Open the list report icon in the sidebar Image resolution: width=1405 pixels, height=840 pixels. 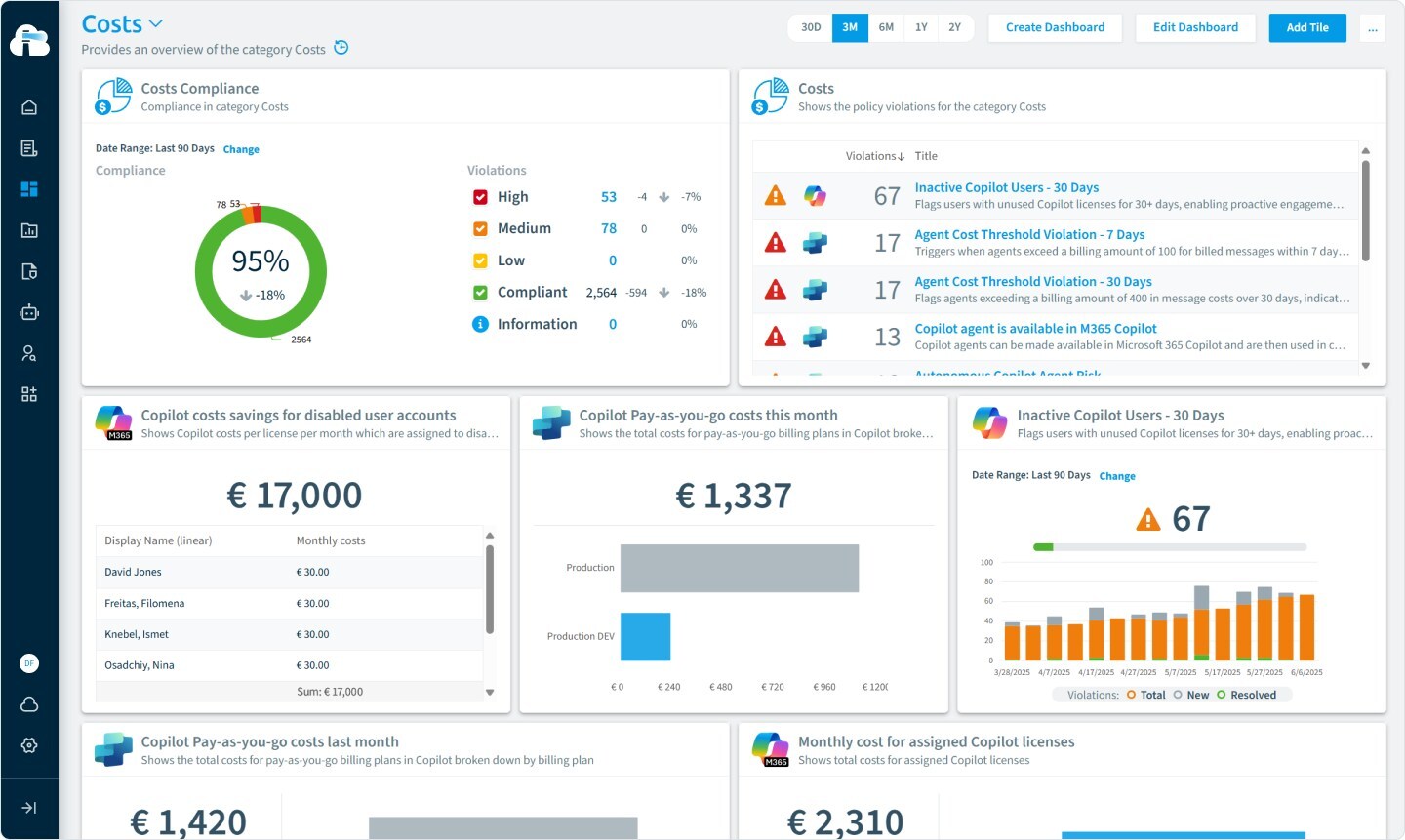29,148
